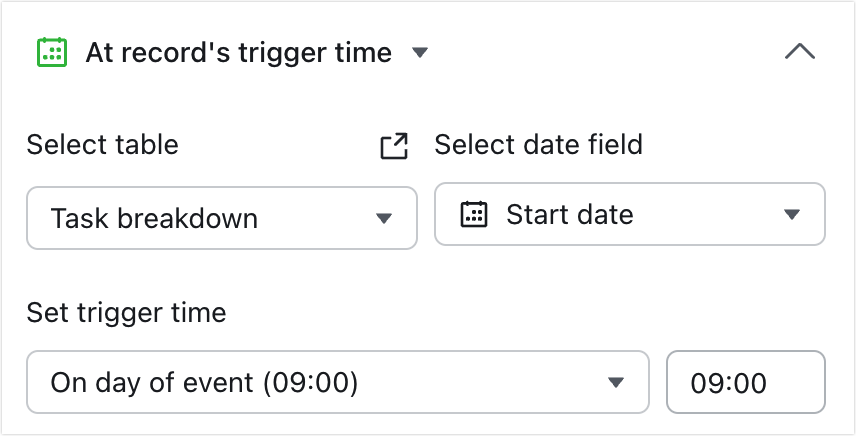
Task: Click the arrow in On day of event selector
Action: pos(616,383)
